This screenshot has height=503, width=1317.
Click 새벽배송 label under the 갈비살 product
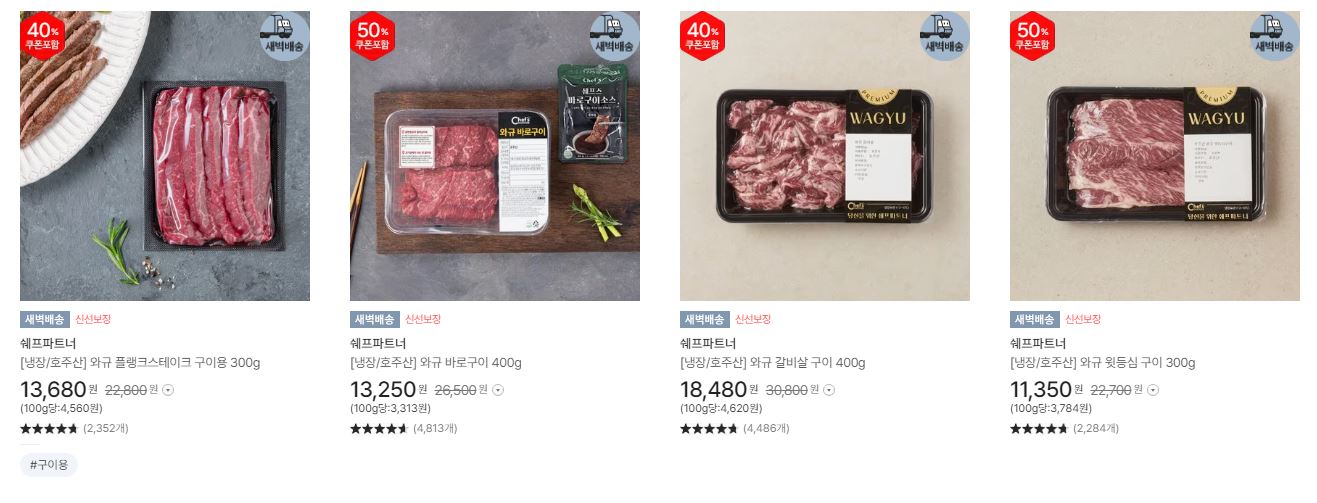click(x=704, y=320)
